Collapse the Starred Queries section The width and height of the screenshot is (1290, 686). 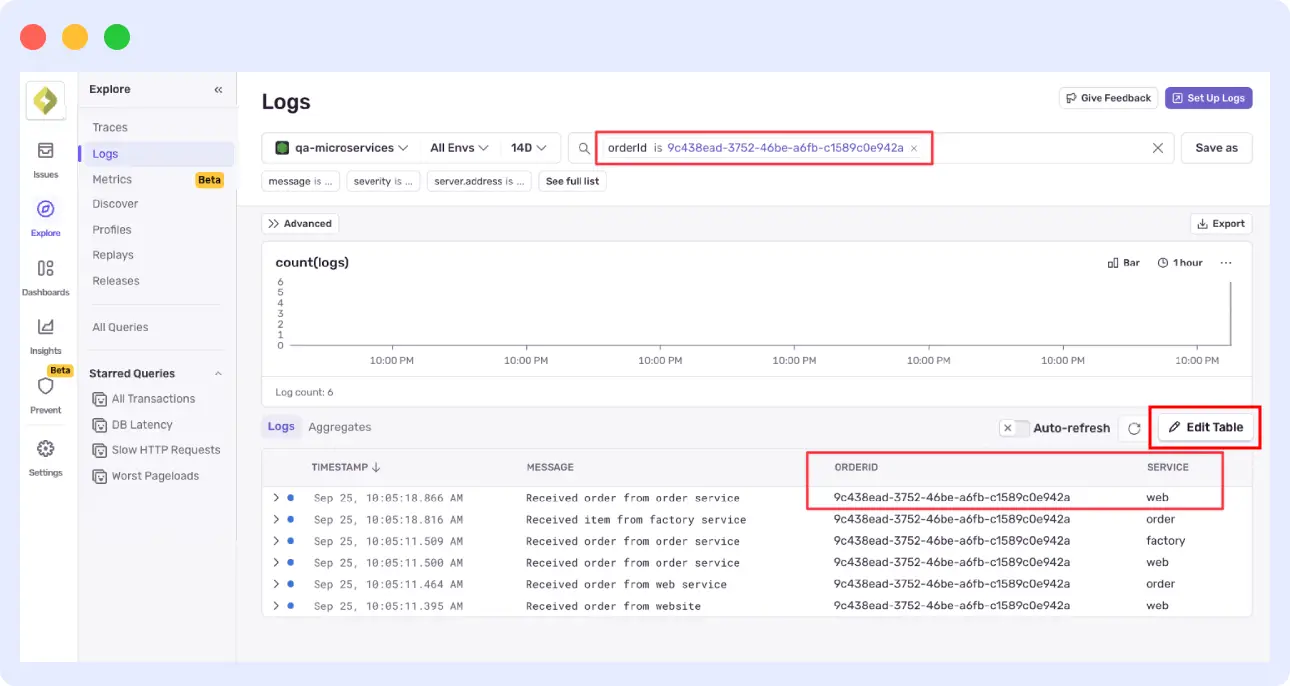(x=218, y=374)
